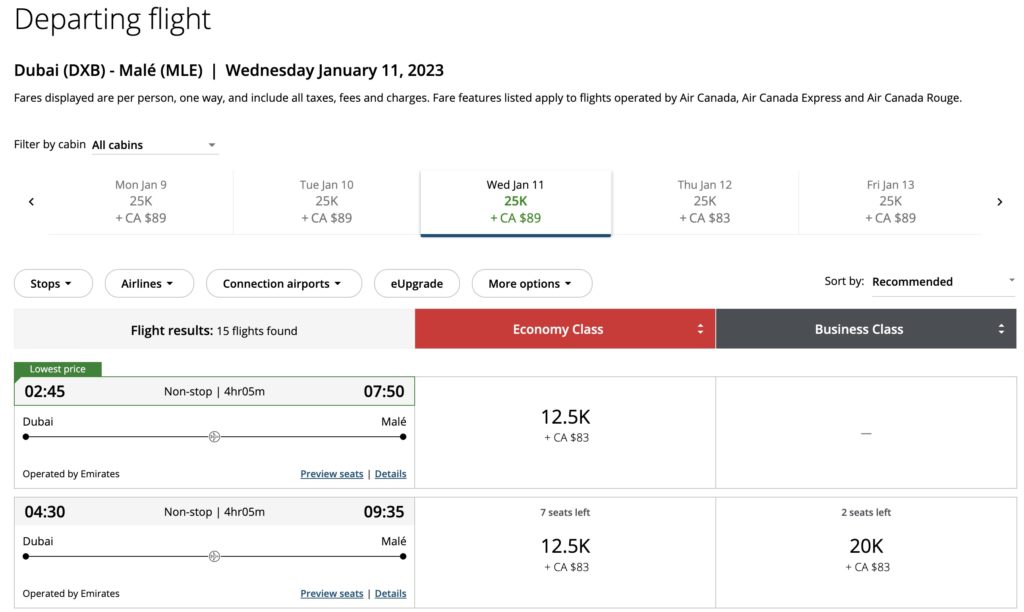The width and height of the screenshot is (1024, 612).
Task: Open the Filter by cabin dropdown
Action: [154, 145]
